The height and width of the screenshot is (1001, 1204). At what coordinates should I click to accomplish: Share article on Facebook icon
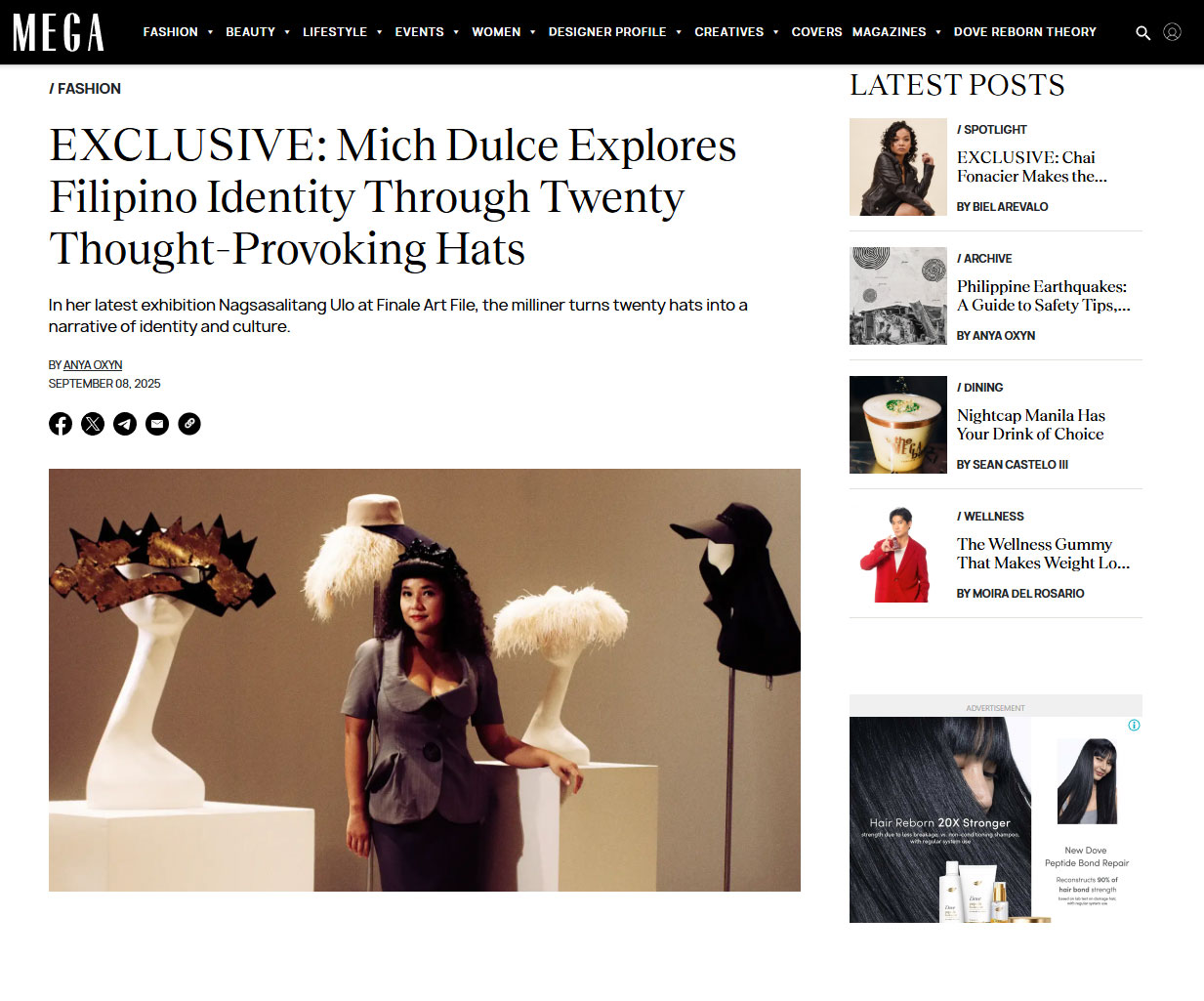61,424
